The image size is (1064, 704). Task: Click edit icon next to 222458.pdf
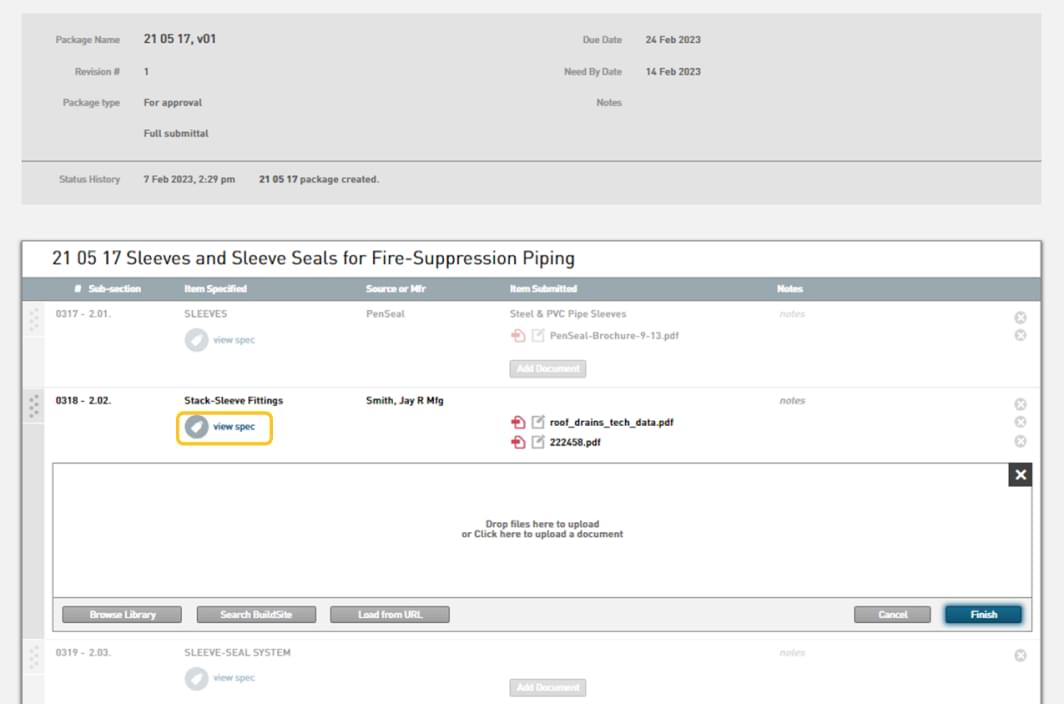point(538,442)
